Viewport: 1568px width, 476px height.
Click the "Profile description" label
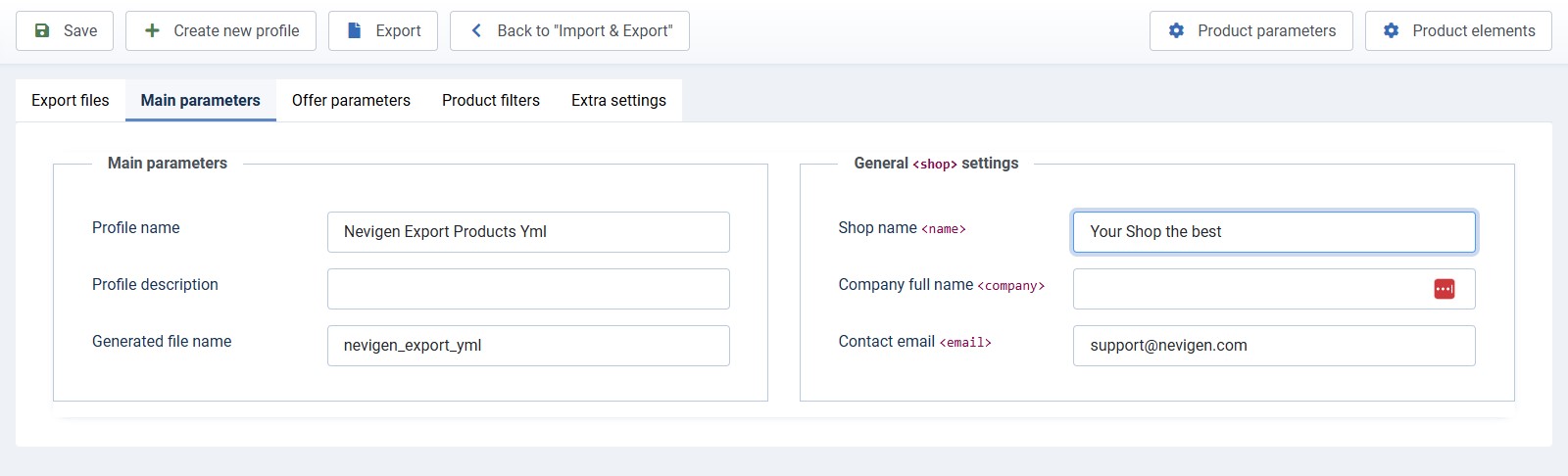point(155,284)
